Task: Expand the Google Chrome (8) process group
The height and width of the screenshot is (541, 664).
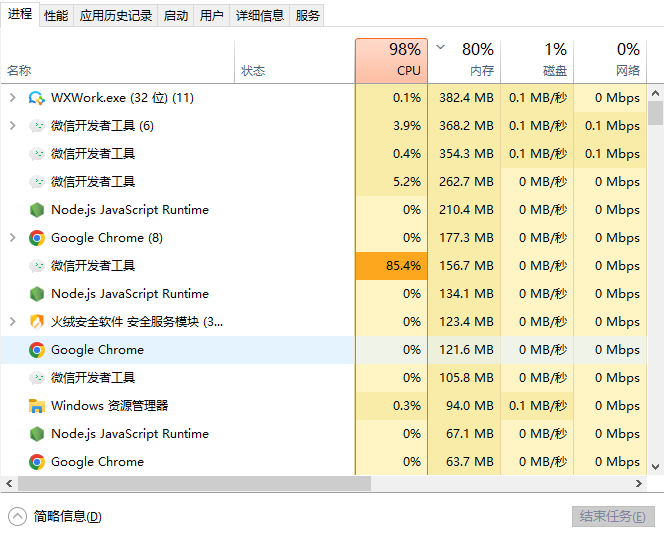Action: tap(13, 238)
